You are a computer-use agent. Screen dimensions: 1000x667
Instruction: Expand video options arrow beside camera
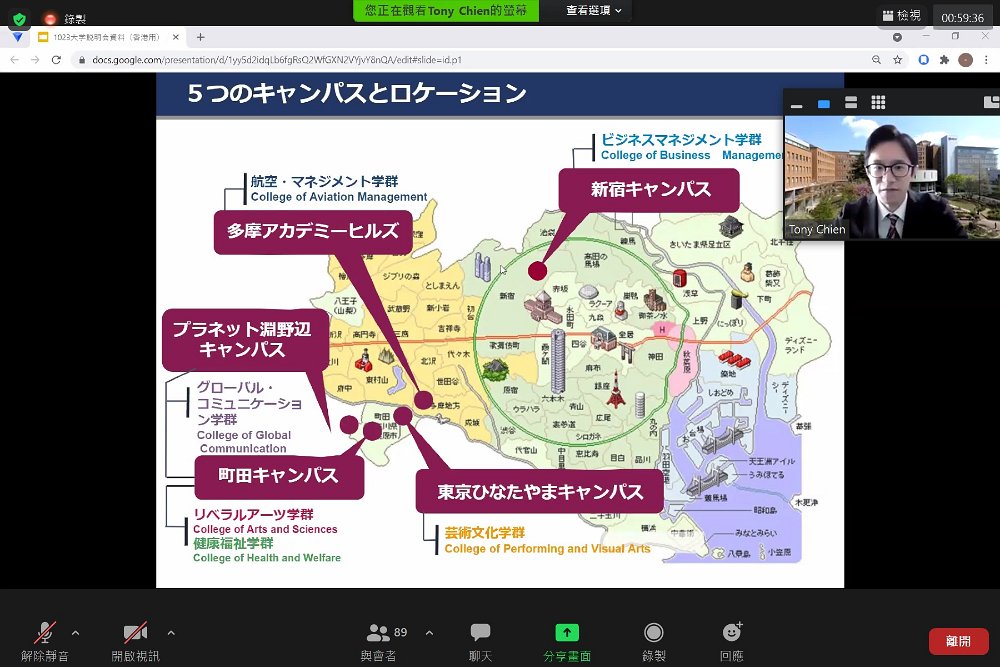pos(171,633)
